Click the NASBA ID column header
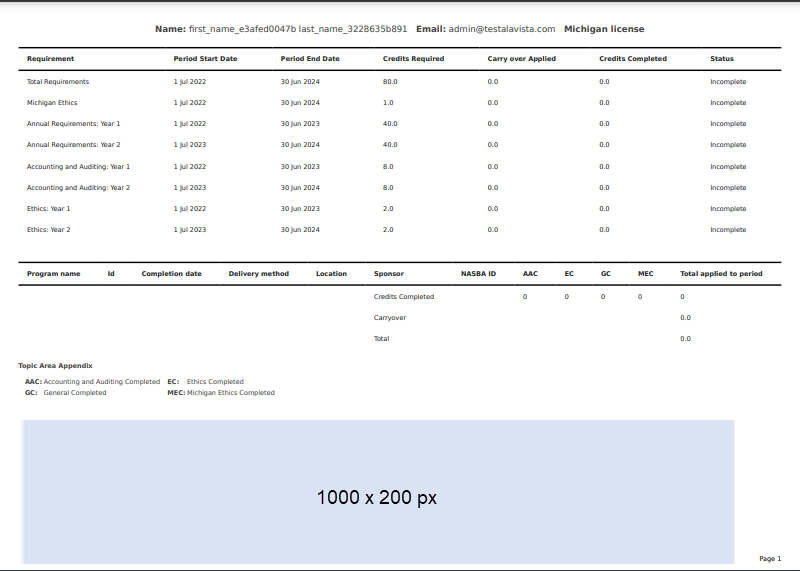This screenshot has width=800, height=571. [478, 274]
